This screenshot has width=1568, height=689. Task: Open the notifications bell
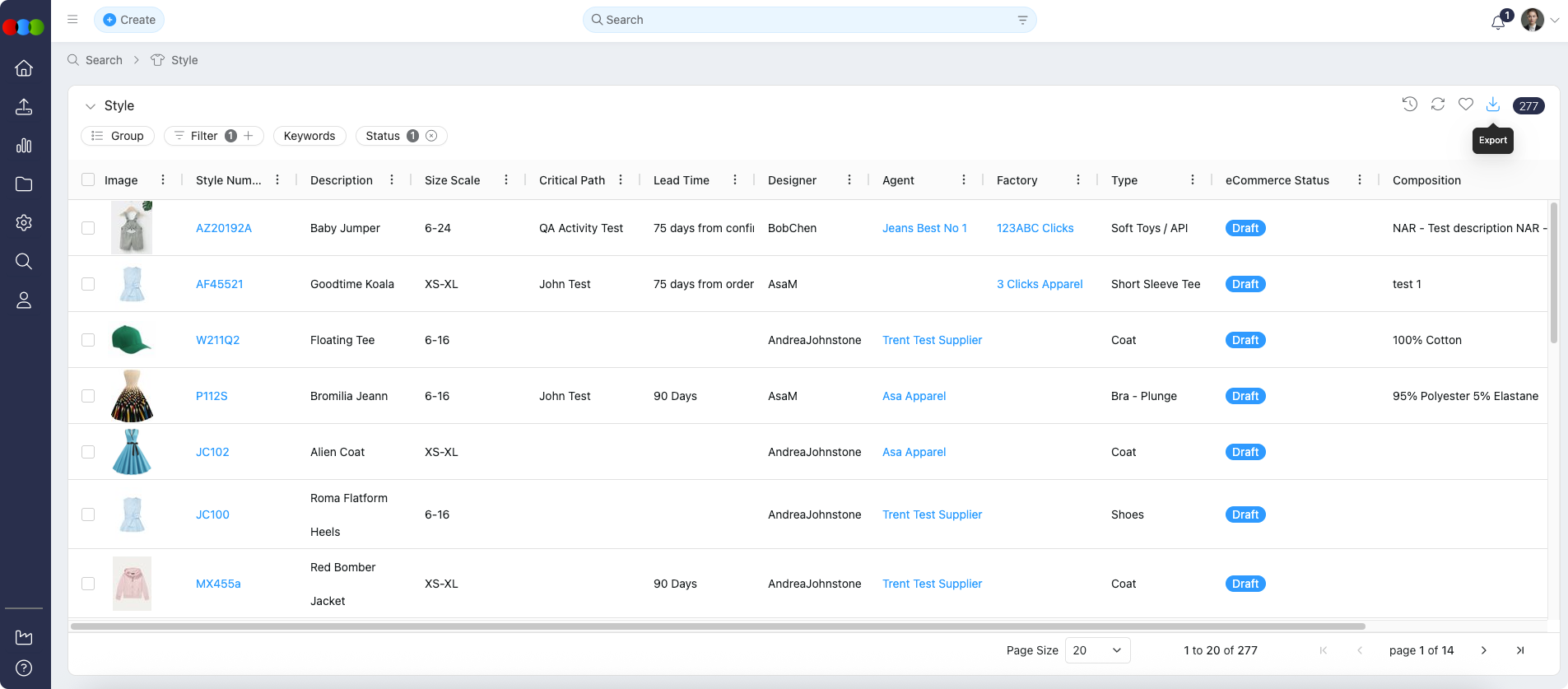pos(1498,22)
